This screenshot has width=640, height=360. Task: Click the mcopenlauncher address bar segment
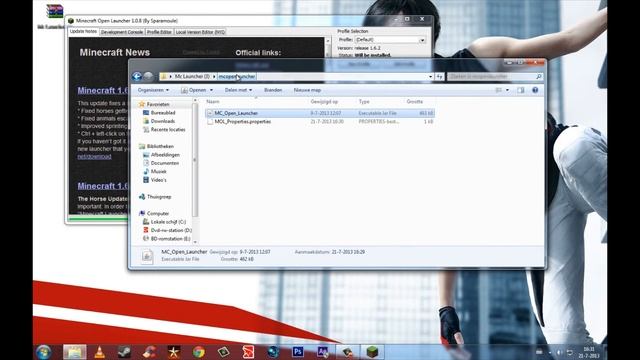[x=237, y=76]
